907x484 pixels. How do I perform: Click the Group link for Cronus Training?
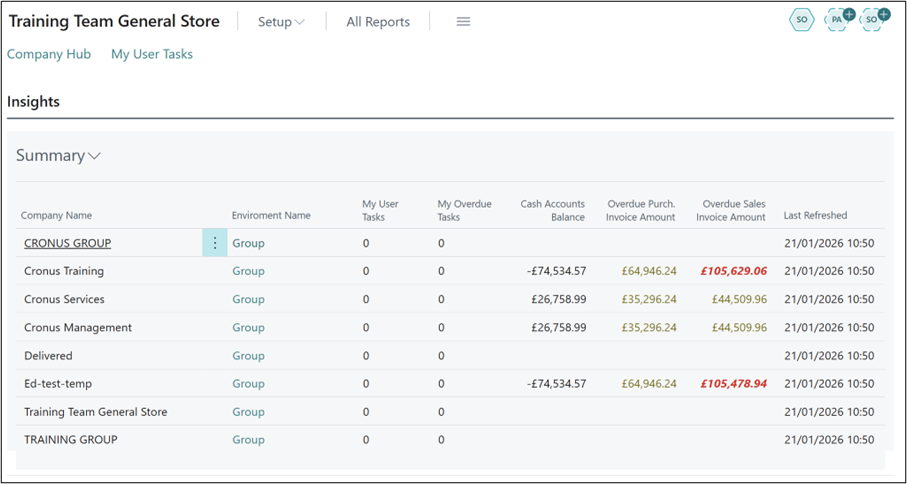(x=248, y=271)
